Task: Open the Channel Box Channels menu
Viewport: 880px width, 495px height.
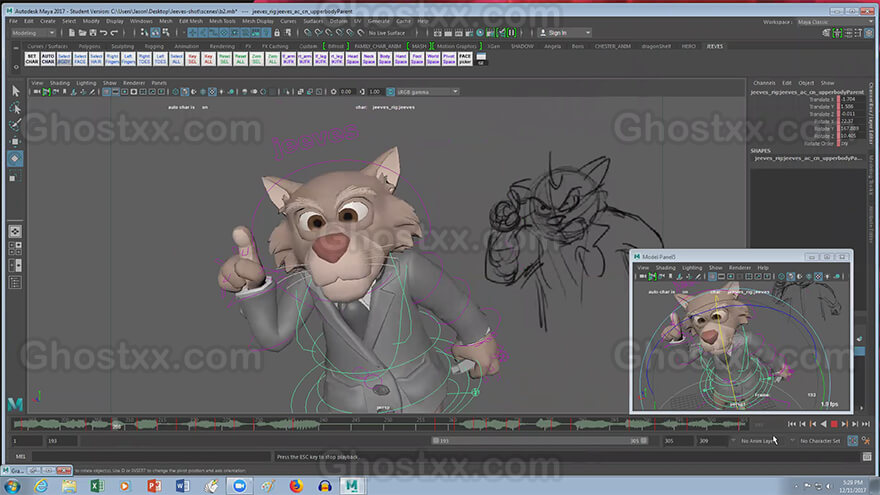Action: pos(764,83)
